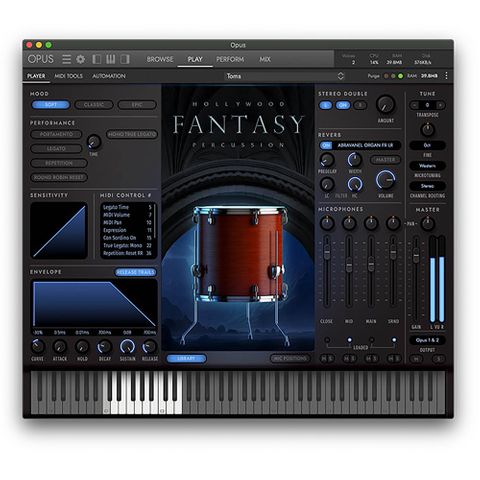Screen dimensions: 480x480
Task: Click the LC filter knob
Action: [x=327, y=184]
